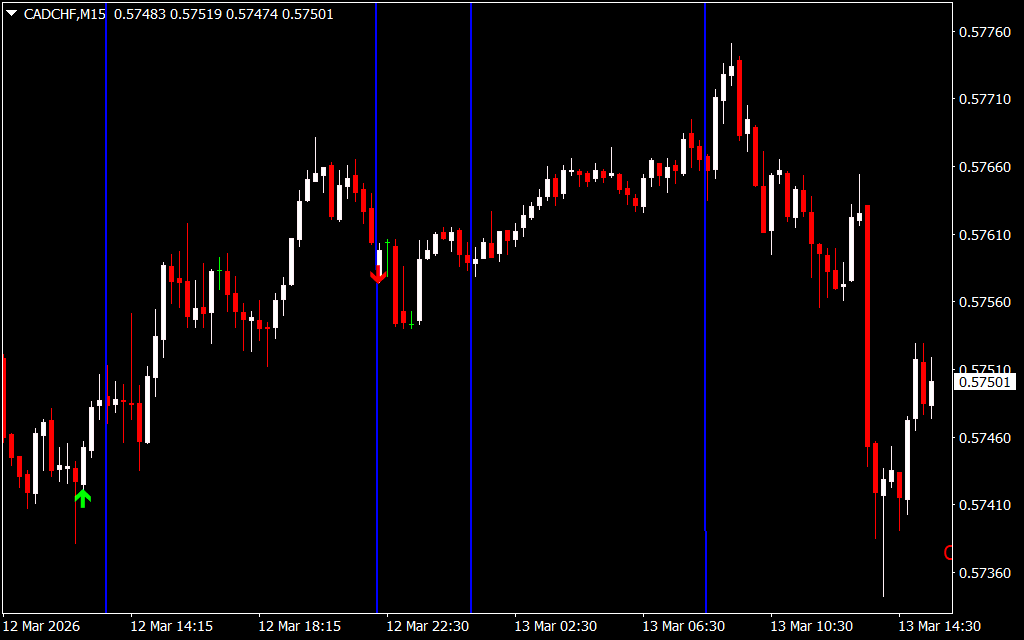This screenshot has height=640, width=1024.
Task: Select blue vertical line left of 13 Mar 02:30
Action: click(471, 400)
